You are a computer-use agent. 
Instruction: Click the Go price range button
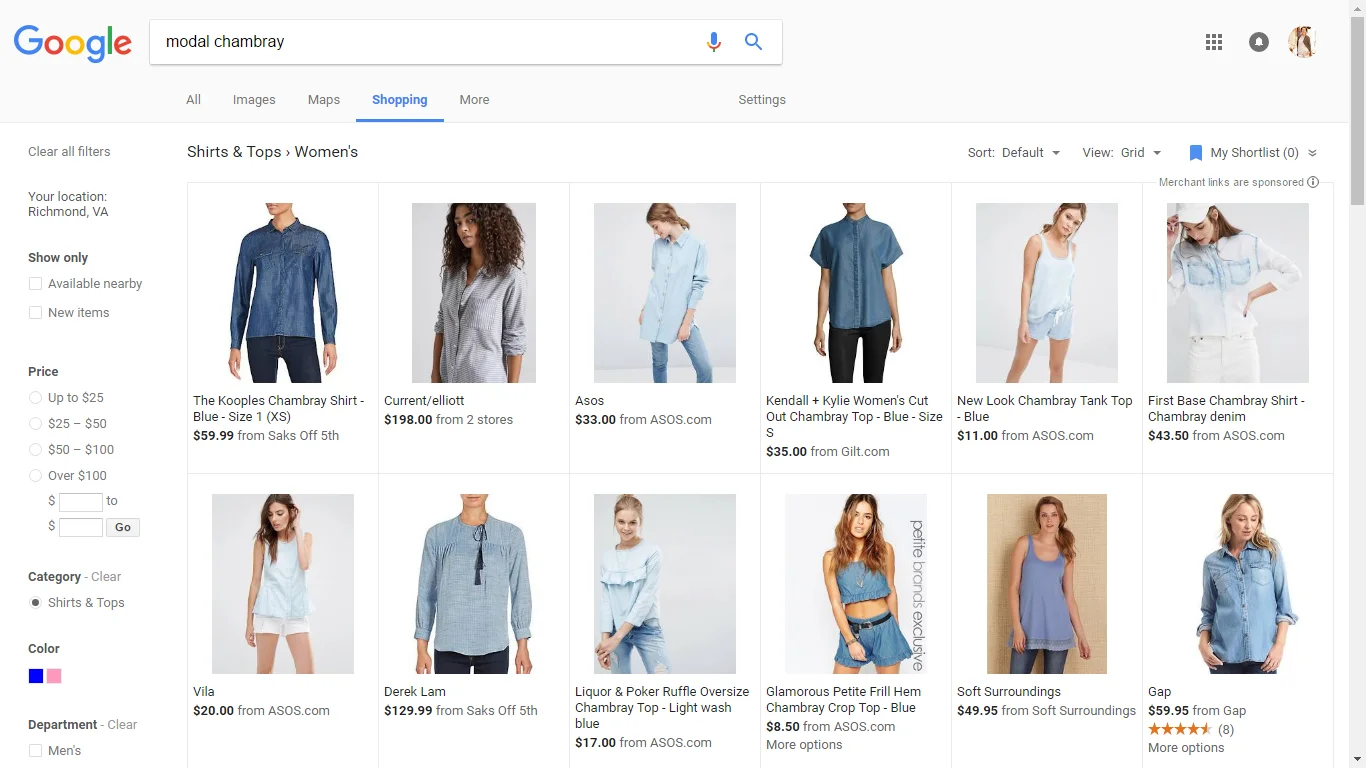(x=123, y=527)
